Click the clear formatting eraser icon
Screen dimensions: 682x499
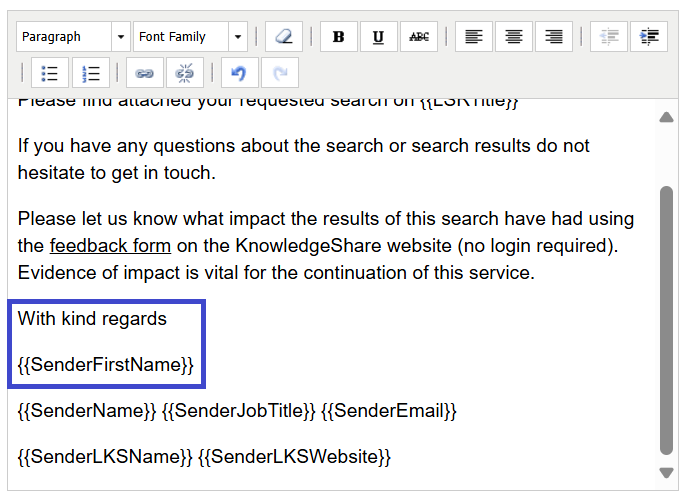[x=284, y=37]
